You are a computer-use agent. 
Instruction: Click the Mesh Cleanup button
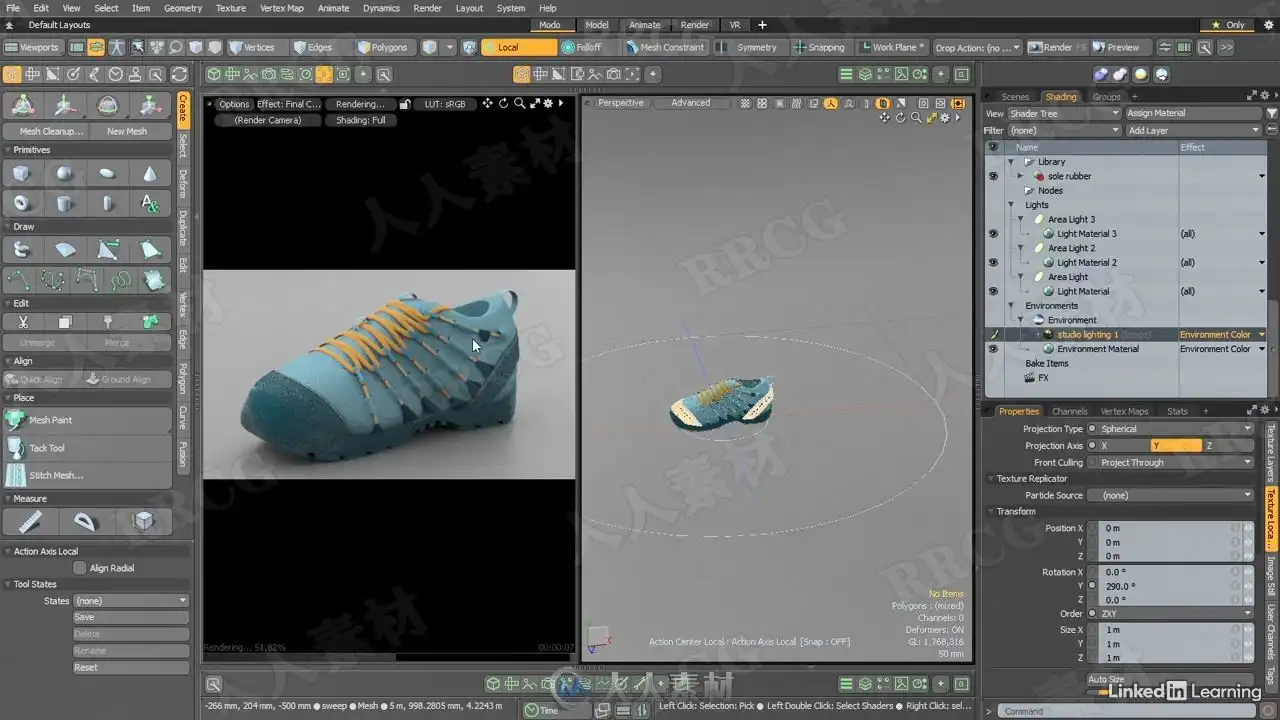(x=51, y=131)
